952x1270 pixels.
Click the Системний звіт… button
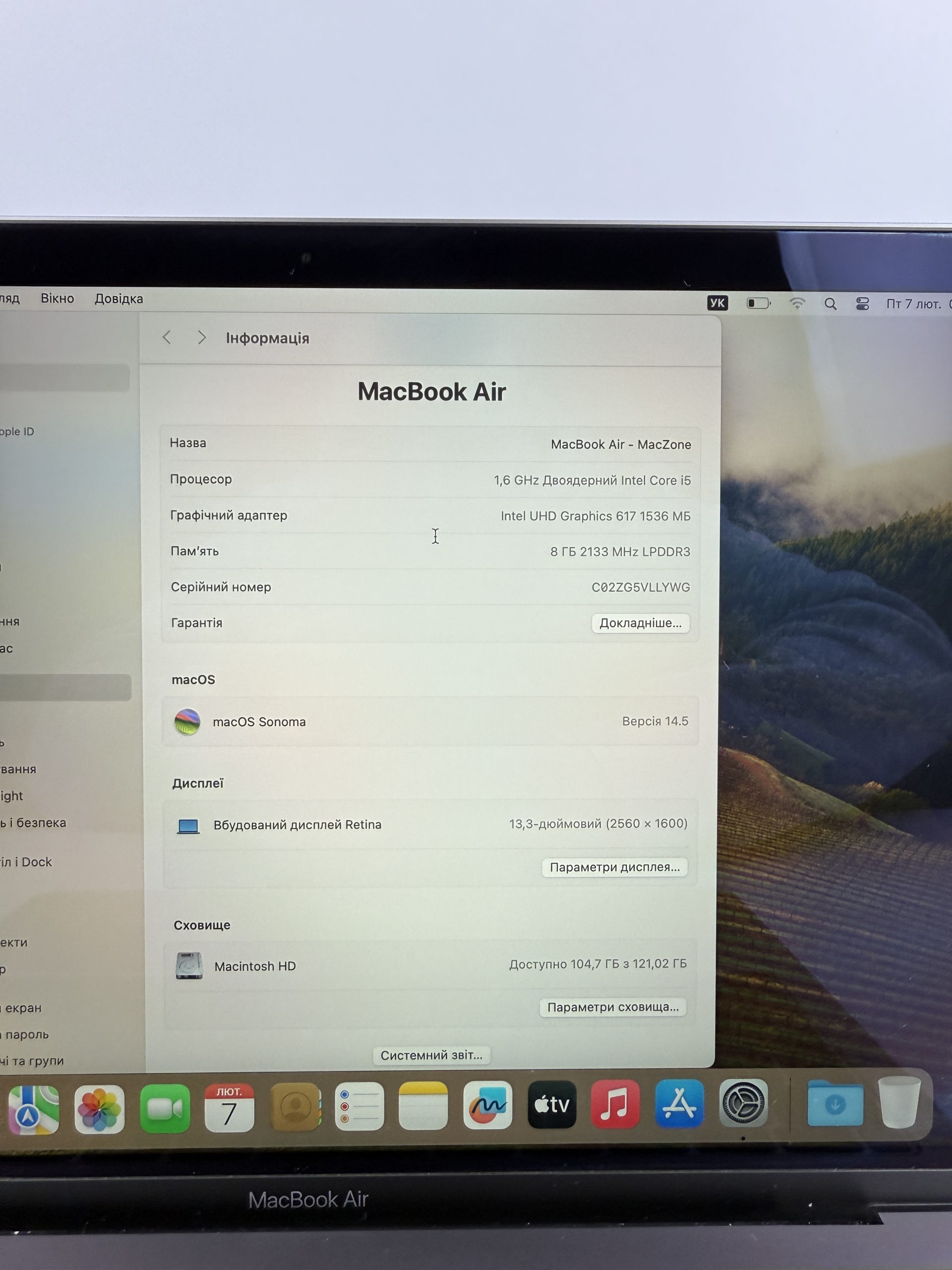pyautogui.click(x=431, y=1055)
